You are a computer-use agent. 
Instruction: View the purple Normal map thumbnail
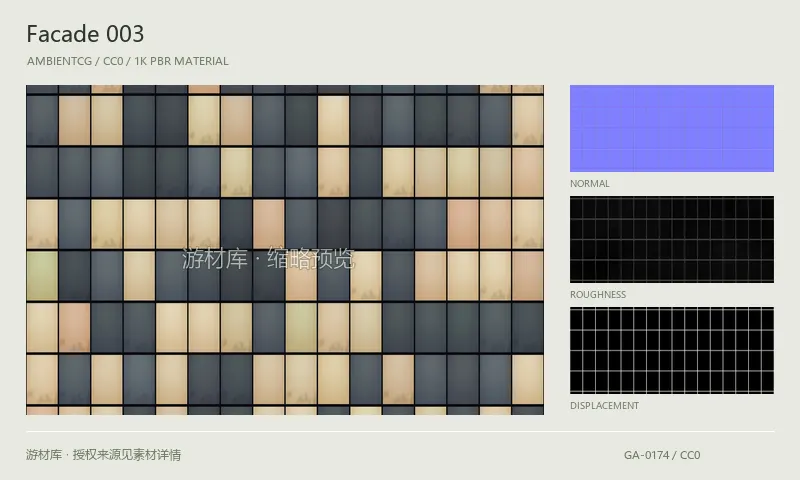[x=671, y=129]
